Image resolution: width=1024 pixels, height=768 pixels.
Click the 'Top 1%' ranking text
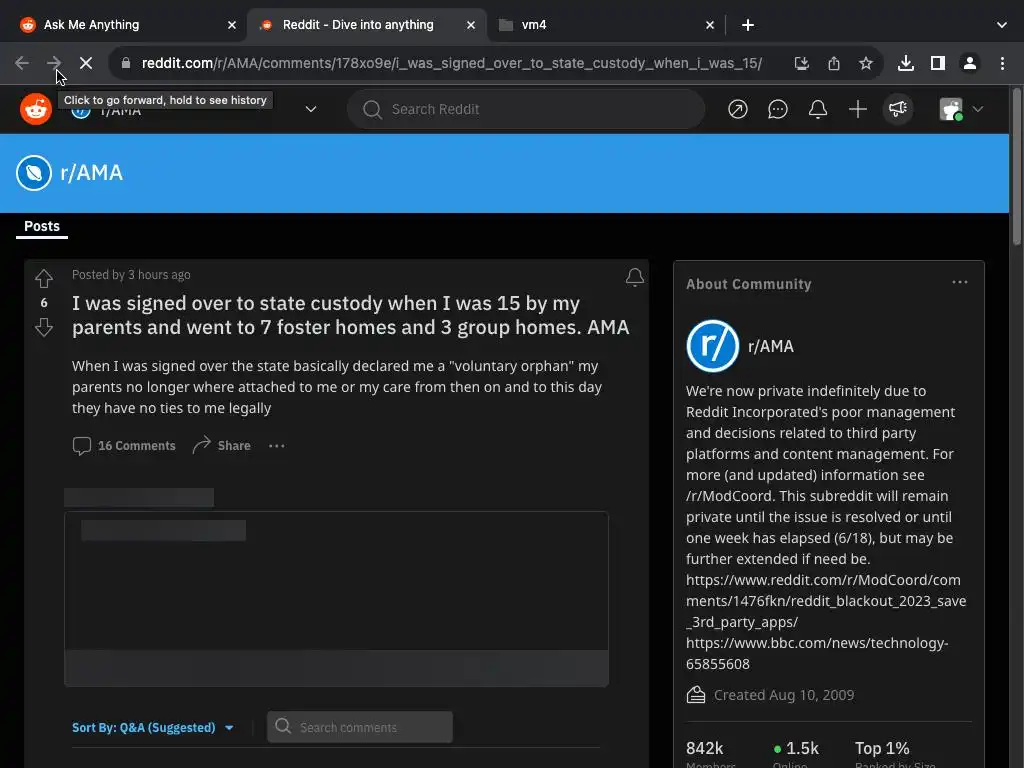coord(882,748)
